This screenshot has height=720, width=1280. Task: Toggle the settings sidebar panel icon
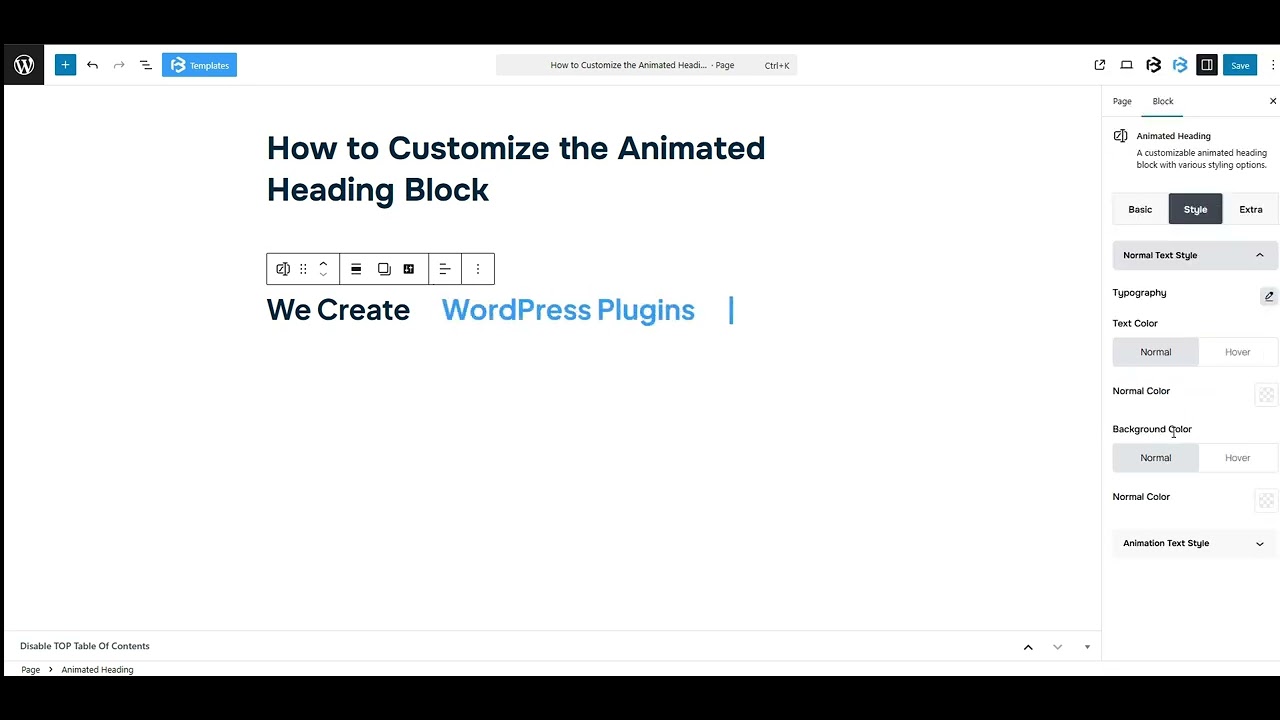tap(1207, 65)
